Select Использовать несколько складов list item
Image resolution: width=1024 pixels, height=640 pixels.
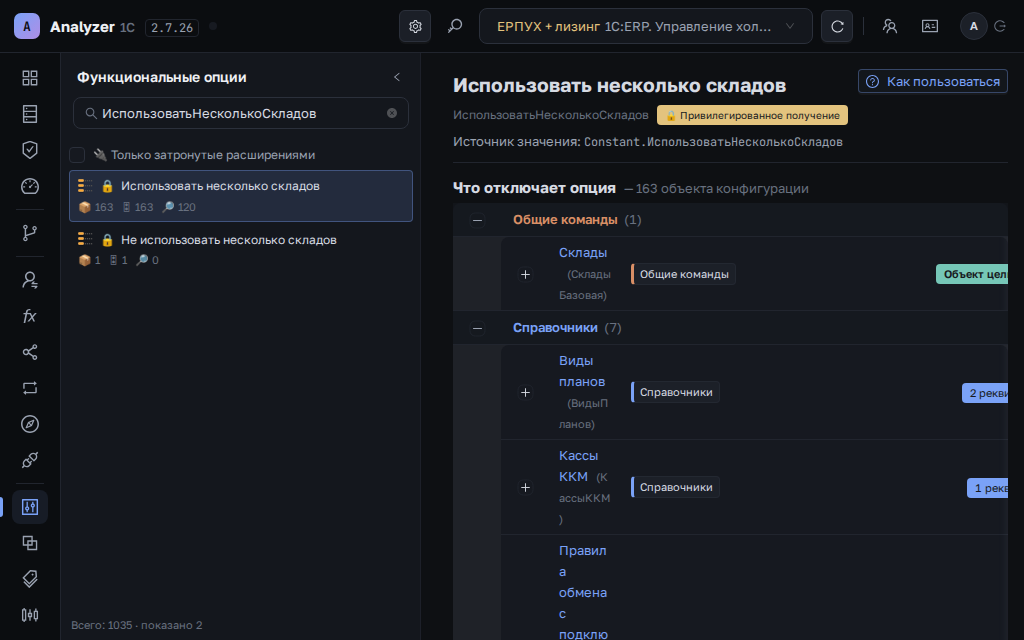pyautogui.click(x=241, y=196)
